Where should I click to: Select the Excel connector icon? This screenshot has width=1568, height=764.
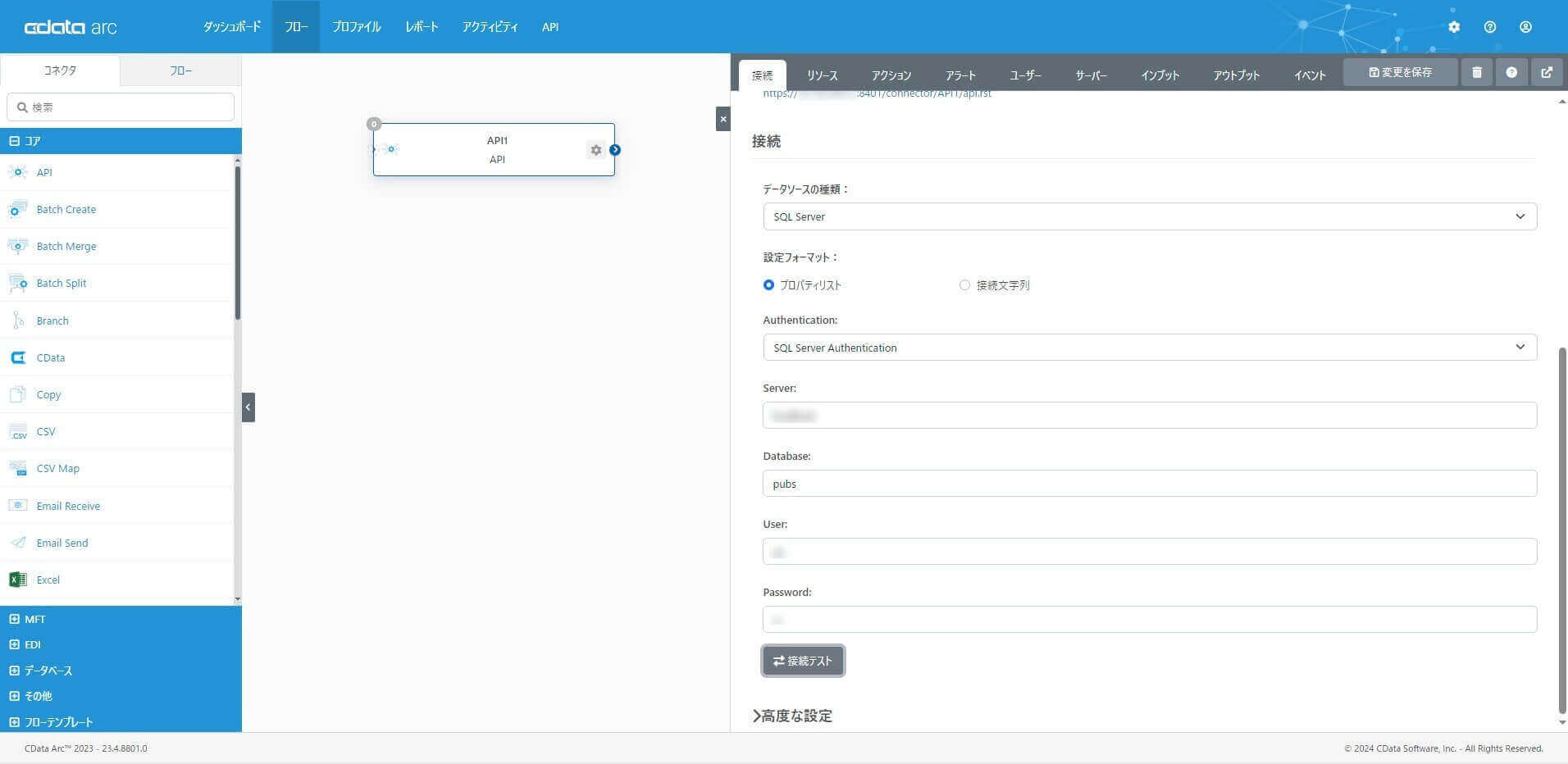(18, 580)
